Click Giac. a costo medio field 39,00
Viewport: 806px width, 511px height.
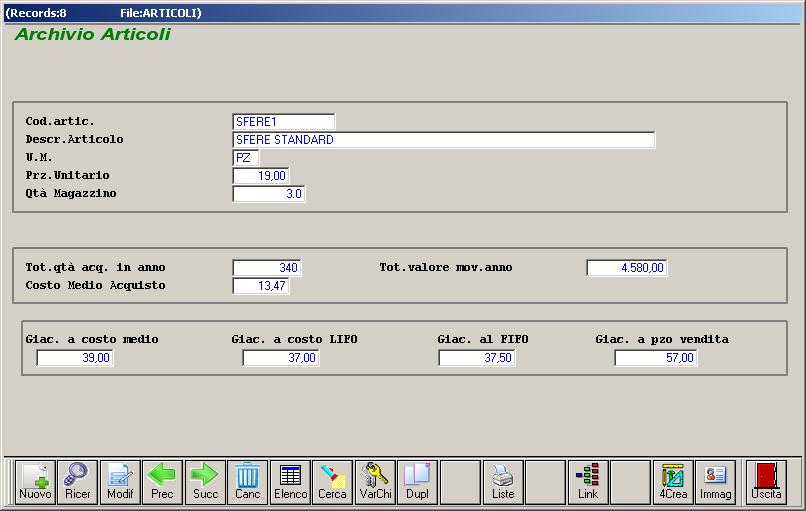pyautogui.click(x=75, y=358)
